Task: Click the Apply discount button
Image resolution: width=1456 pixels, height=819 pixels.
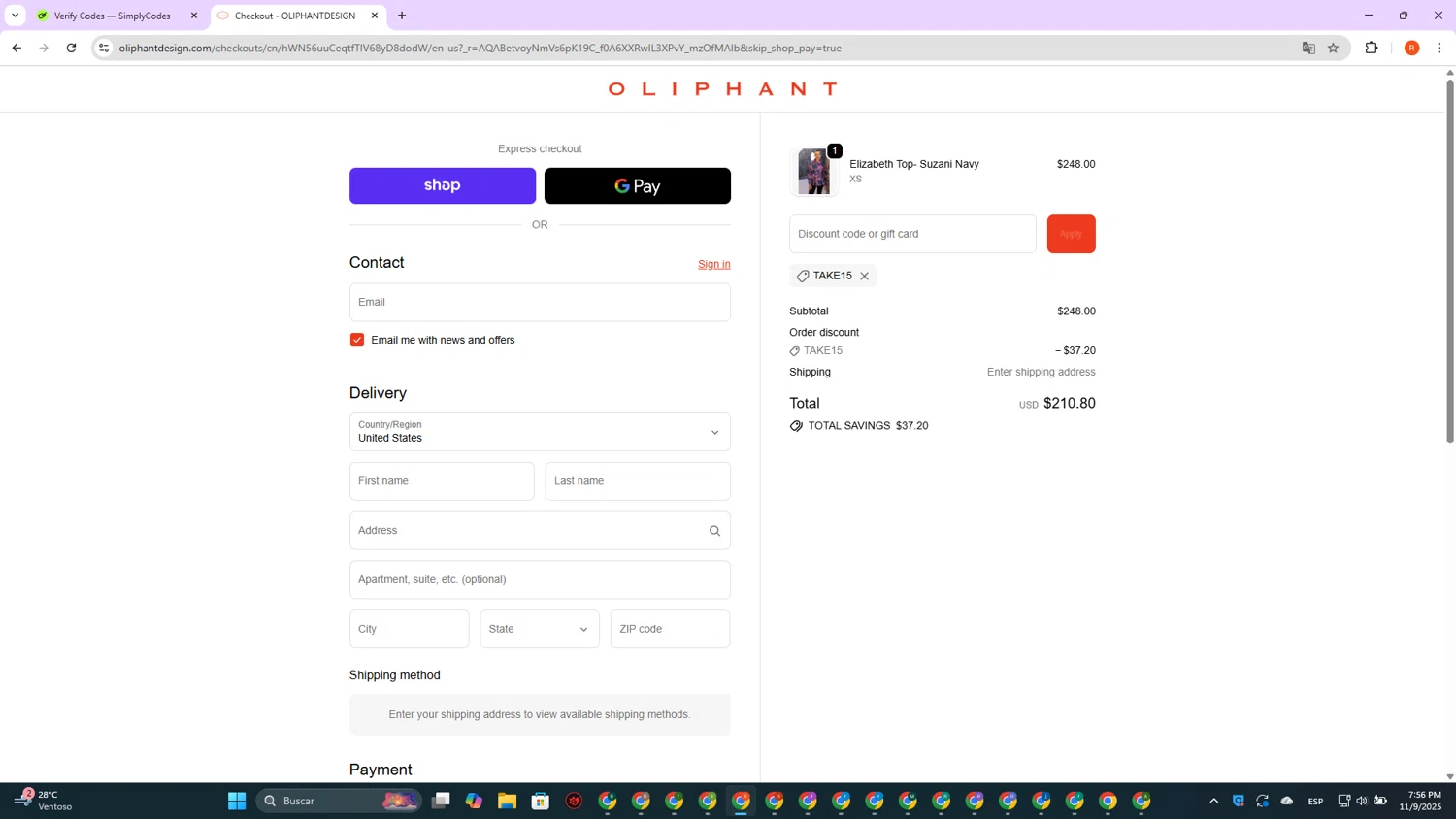Action: point(1071,234)
